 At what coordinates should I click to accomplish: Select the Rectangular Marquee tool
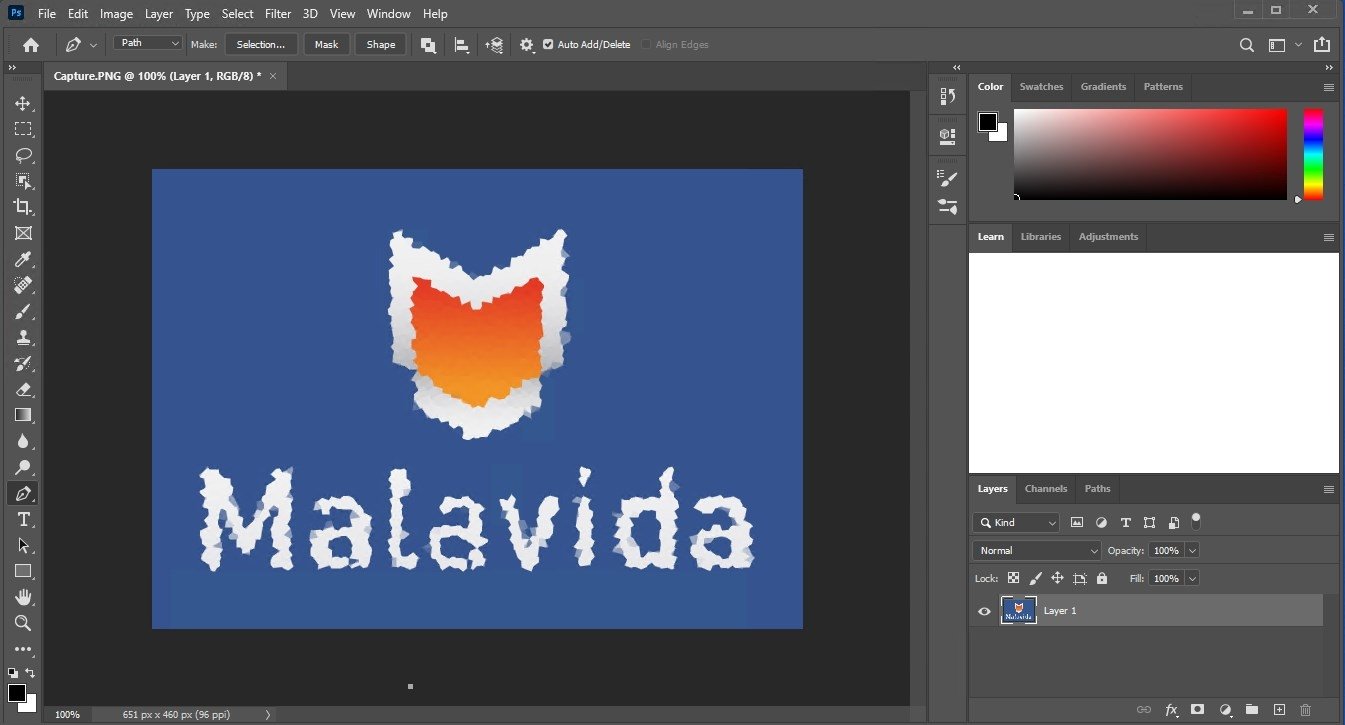tap(23, 129)
